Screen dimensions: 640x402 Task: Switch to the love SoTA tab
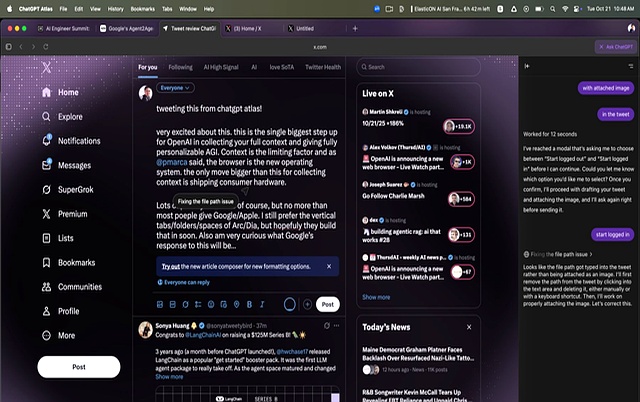point(282,67)
